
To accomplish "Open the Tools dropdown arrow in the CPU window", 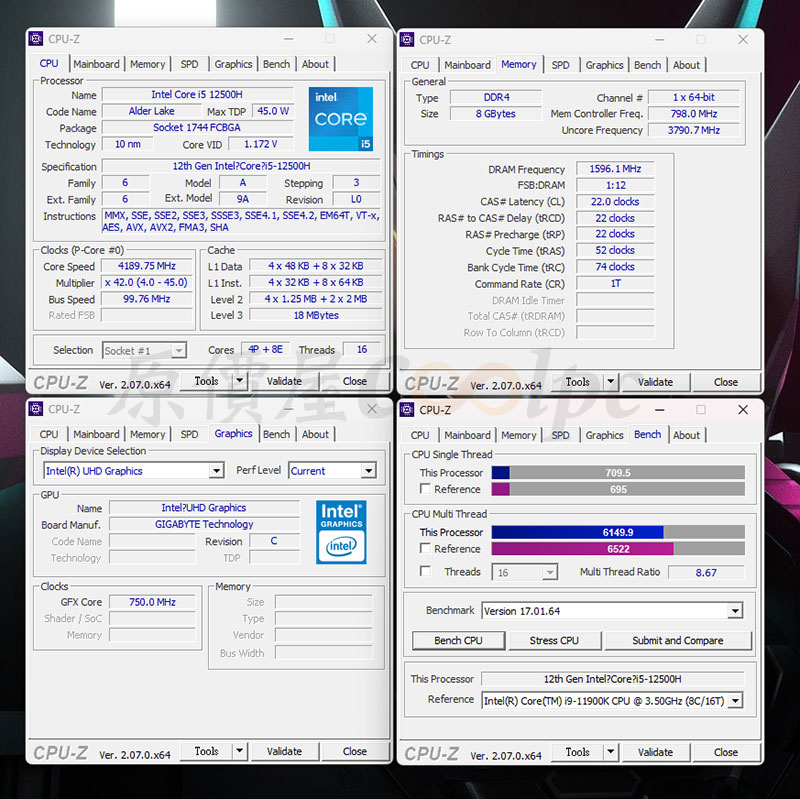I will (239, 381).
